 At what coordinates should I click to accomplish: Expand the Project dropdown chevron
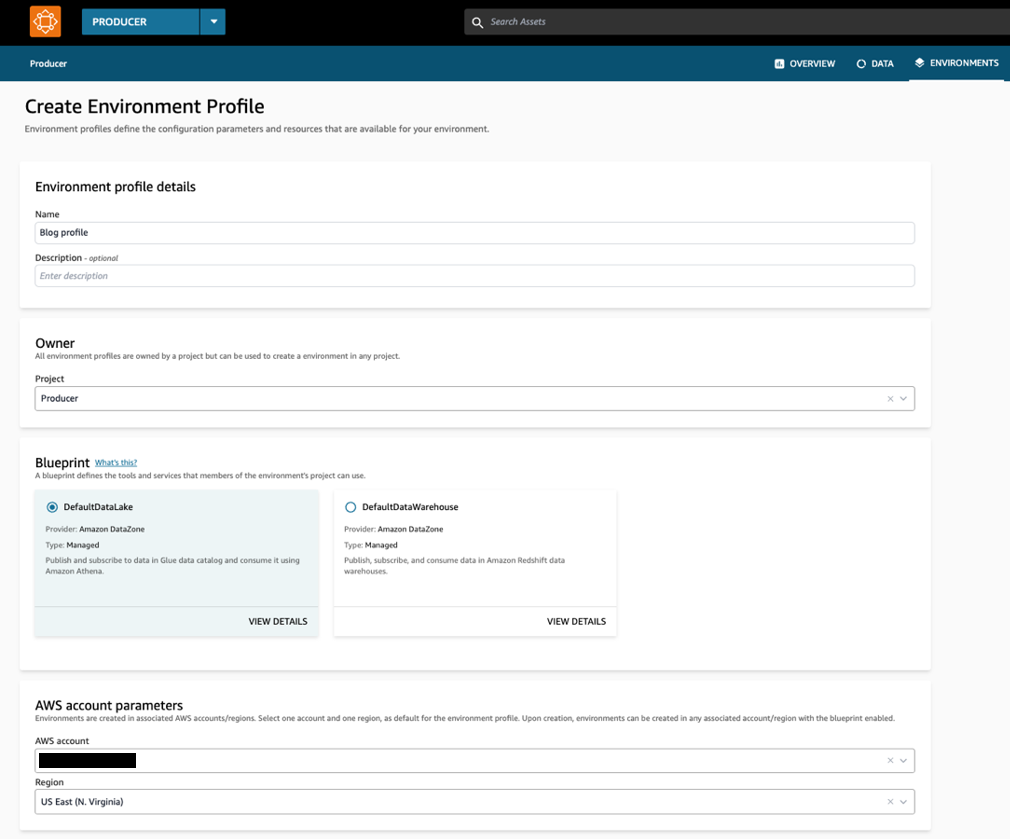point(903,399)
